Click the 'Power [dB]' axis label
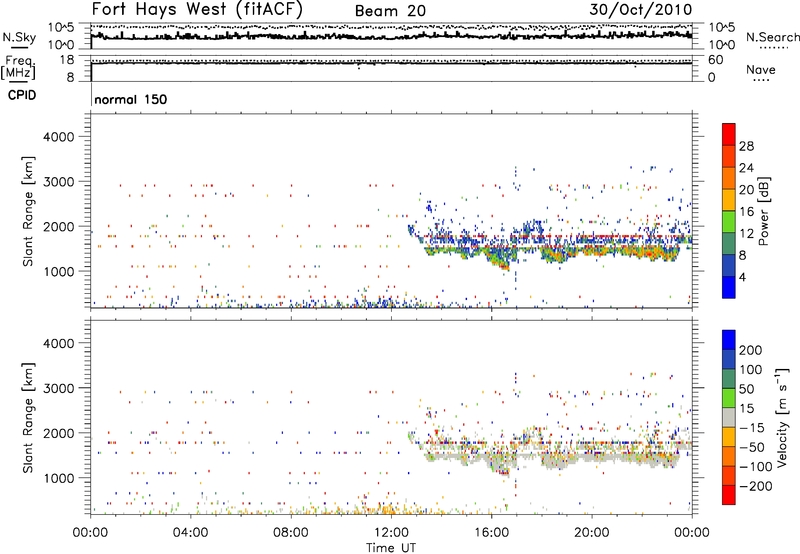Image resolution: width=800 pixels, height=554 pixels. point(763,211)
